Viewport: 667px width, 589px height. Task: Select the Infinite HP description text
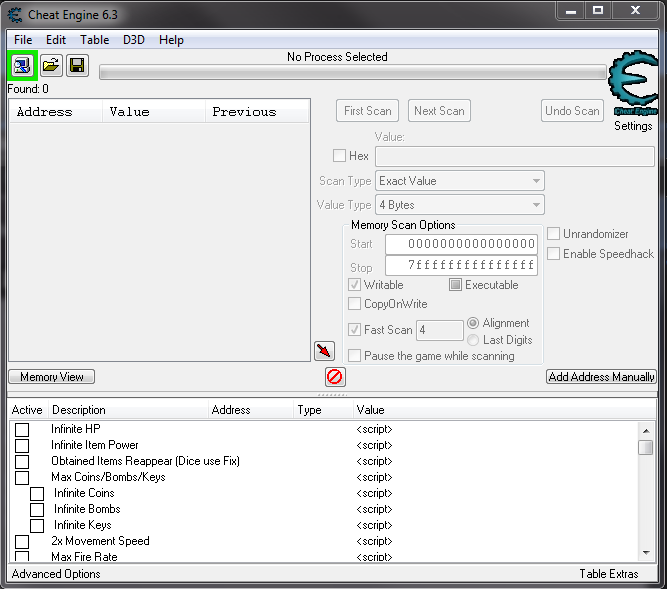(x=76, y=429)
